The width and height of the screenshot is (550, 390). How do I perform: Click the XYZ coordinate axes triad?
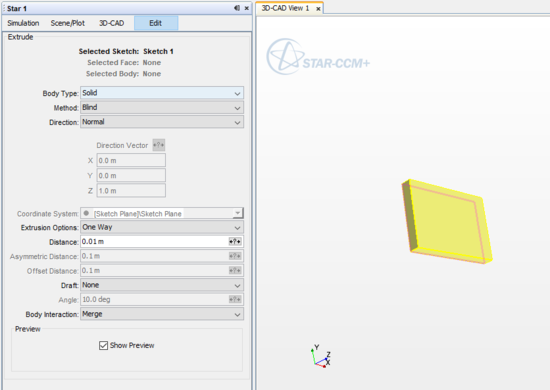(320, 356)
